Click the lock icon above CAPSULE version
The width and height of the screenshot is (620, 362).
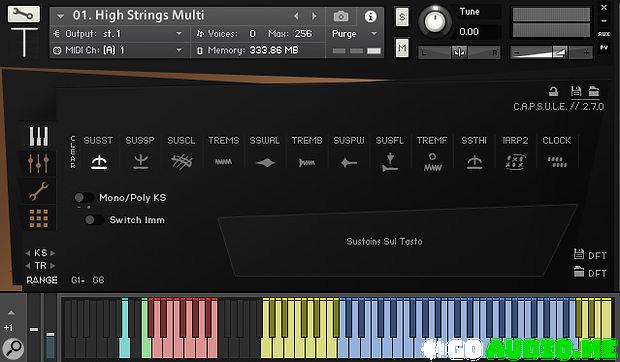[554, 92]
